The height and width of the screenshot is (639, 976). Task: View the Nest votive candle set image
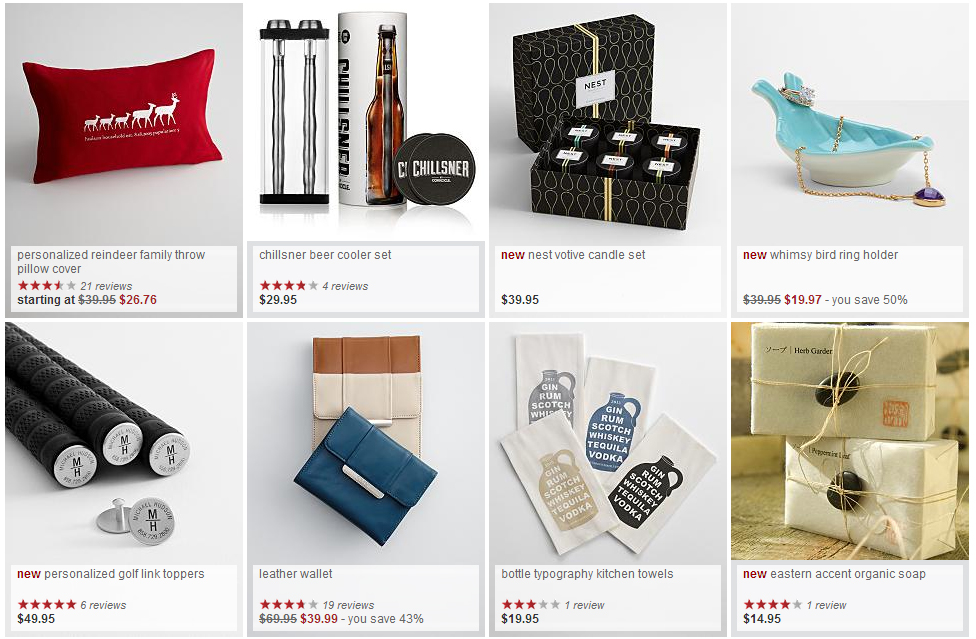point(608,124)
